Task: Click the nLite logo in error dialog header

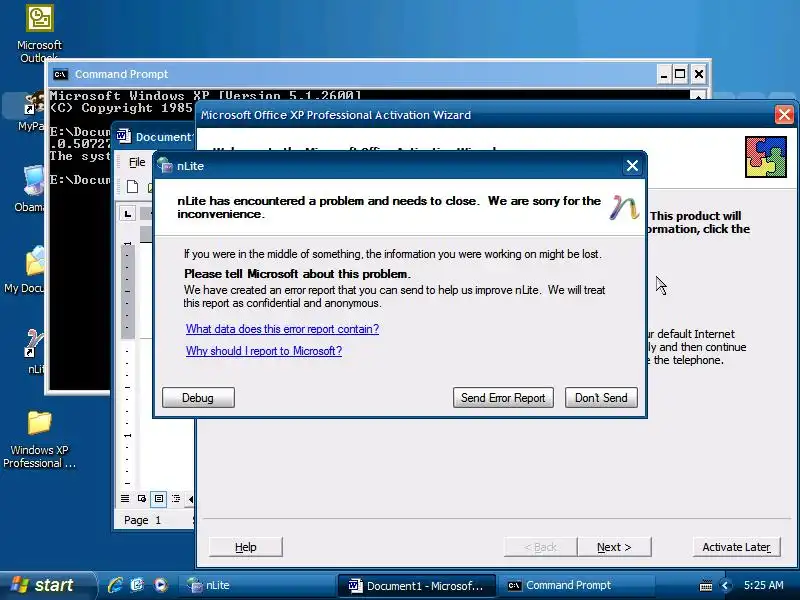Action: point(624,208)
